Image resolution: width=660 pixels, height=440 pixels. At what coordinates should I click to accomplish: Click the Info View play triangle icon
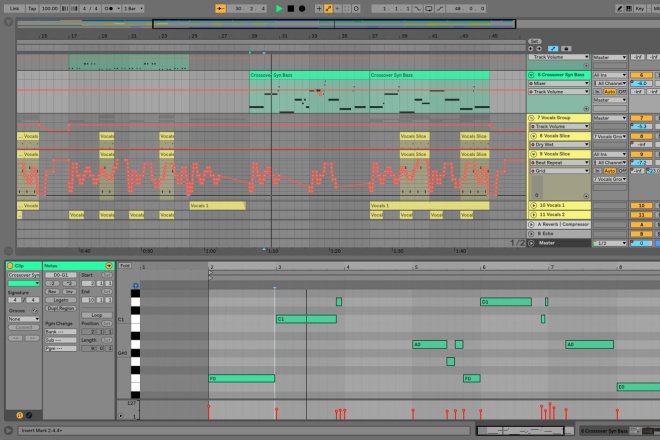[8, 430]
